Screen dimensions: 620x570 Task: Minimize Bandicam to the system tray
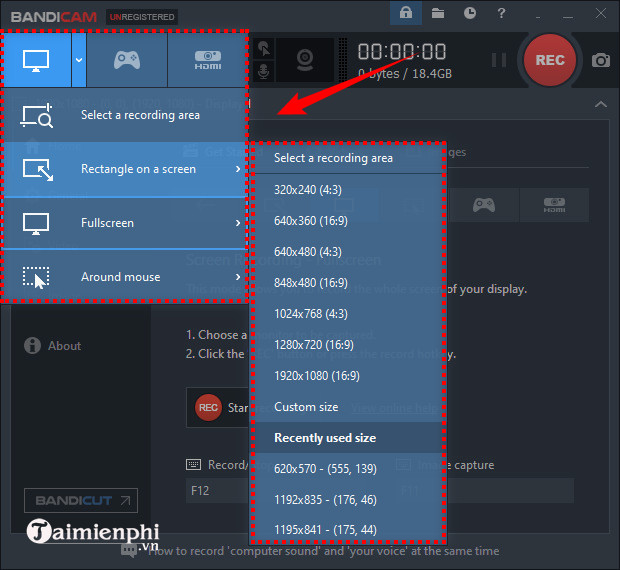pos(538,16)
